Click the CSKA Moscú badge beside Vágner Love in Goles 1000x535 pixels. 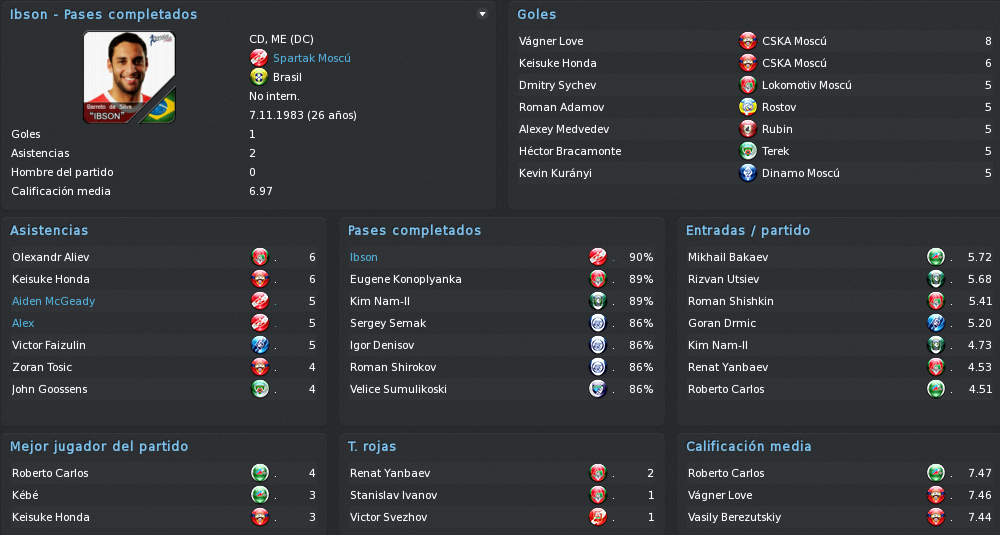[747, 41]
